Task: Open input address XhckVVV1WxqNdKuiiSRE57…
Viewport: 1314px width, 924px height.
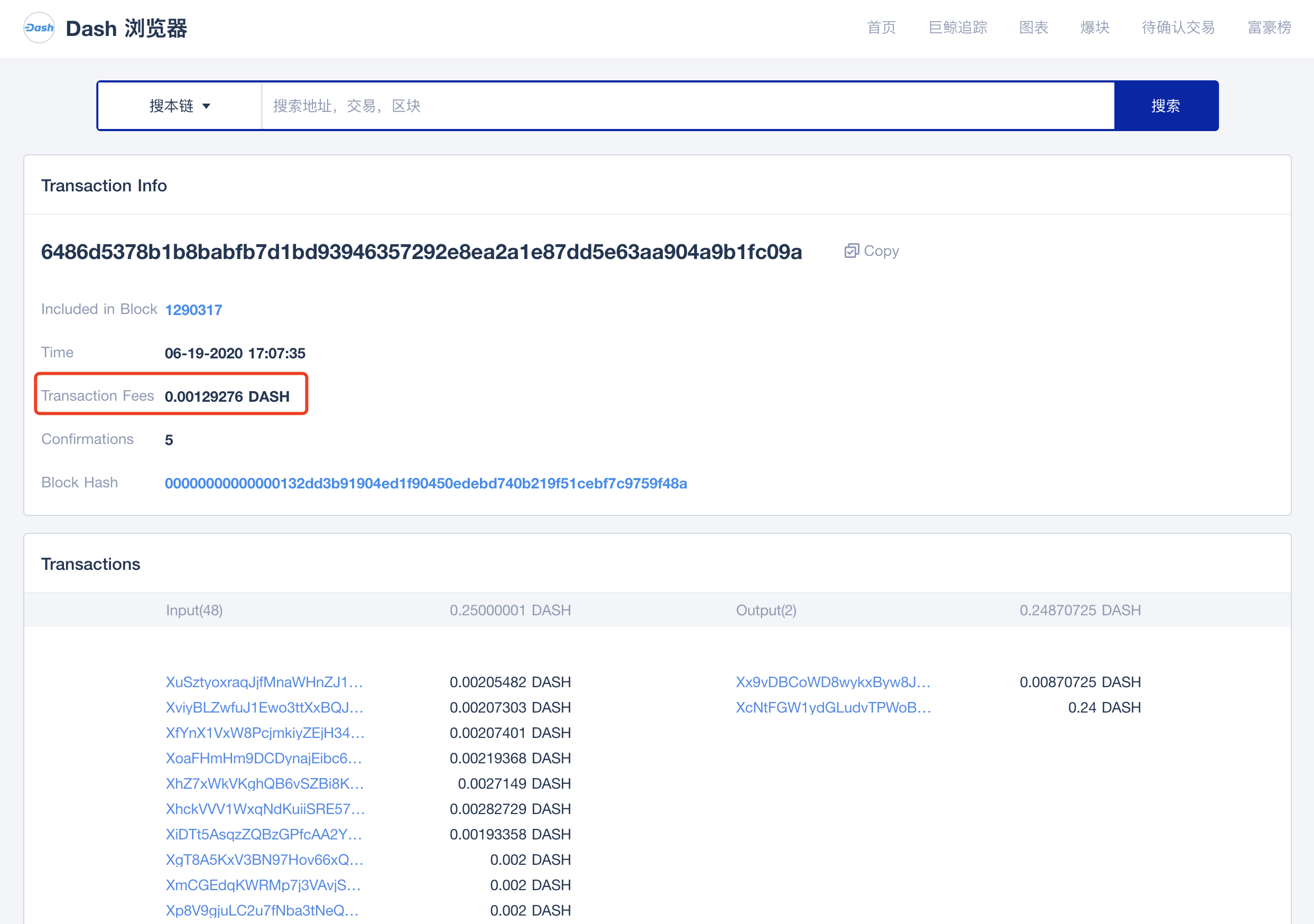Action: tap(265, 809)
